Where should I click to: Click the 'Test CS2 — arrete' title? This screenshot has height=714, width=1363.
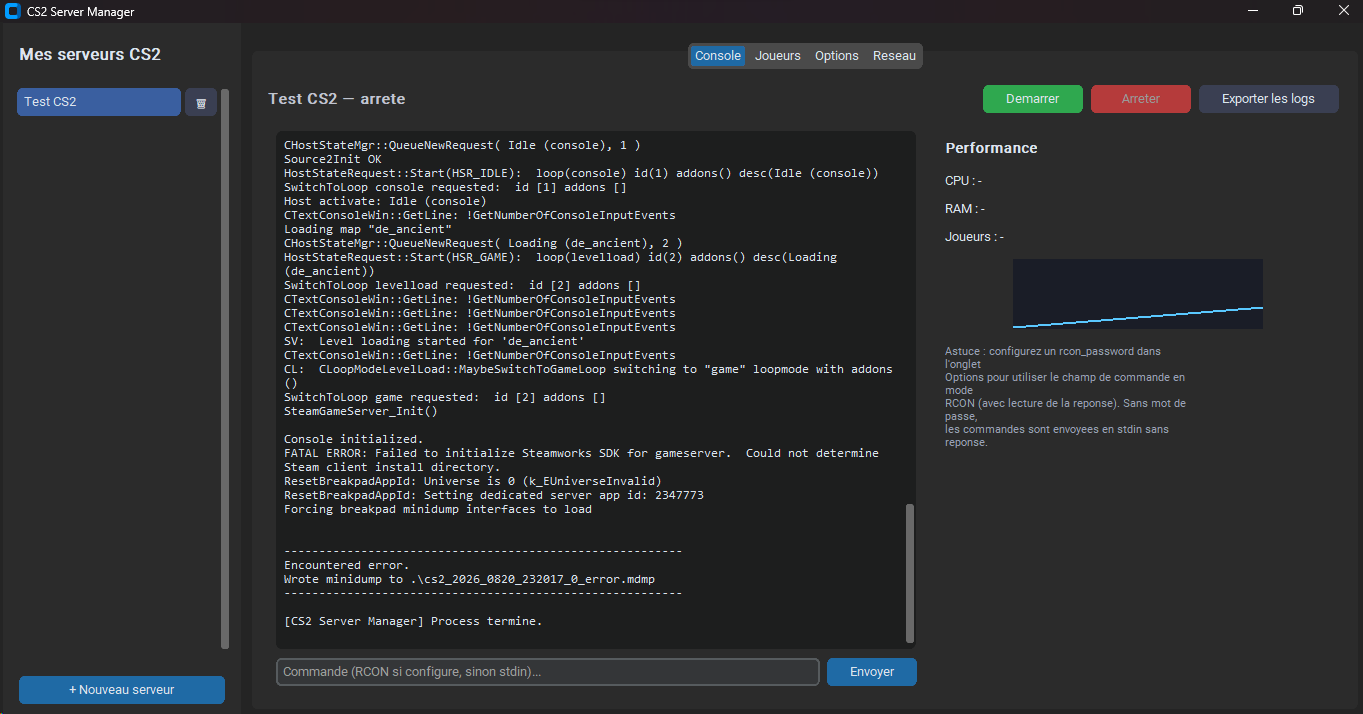(x=337, y=99)
